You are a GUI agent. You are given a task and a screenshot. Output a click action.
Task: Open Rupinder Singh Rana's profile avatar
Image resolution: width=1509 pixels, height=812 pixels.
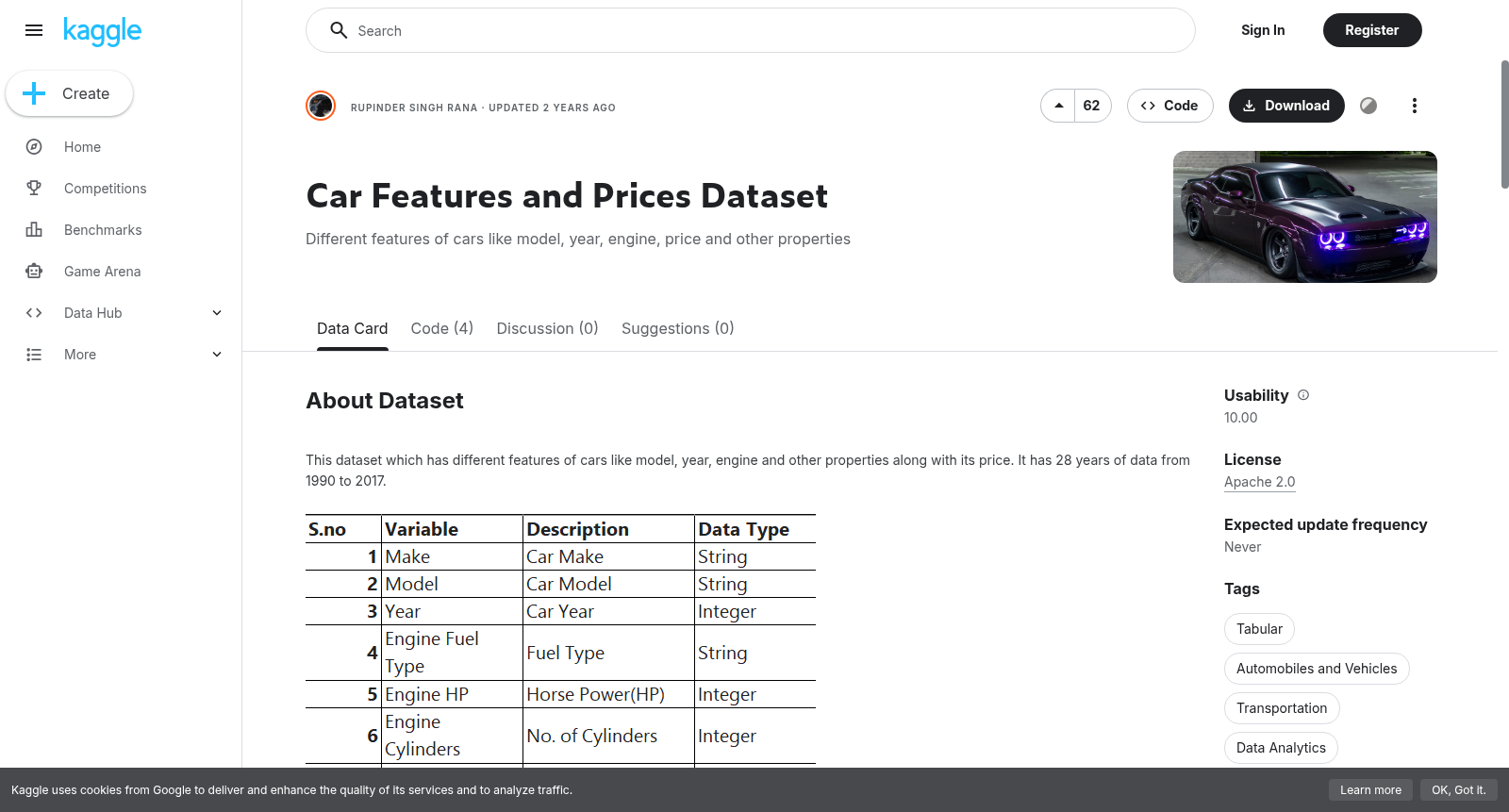click(321, 106)
